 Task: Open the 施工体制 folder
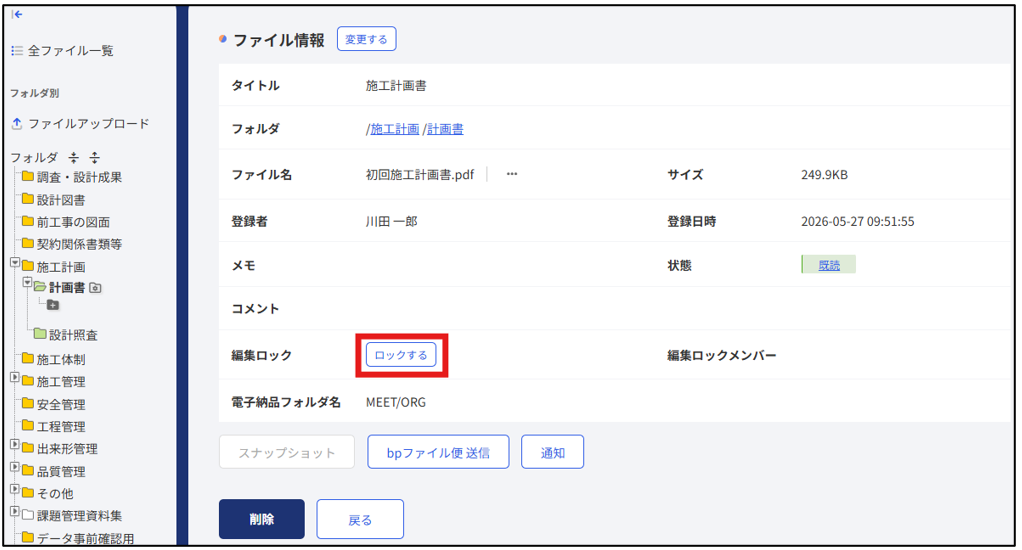53,359
